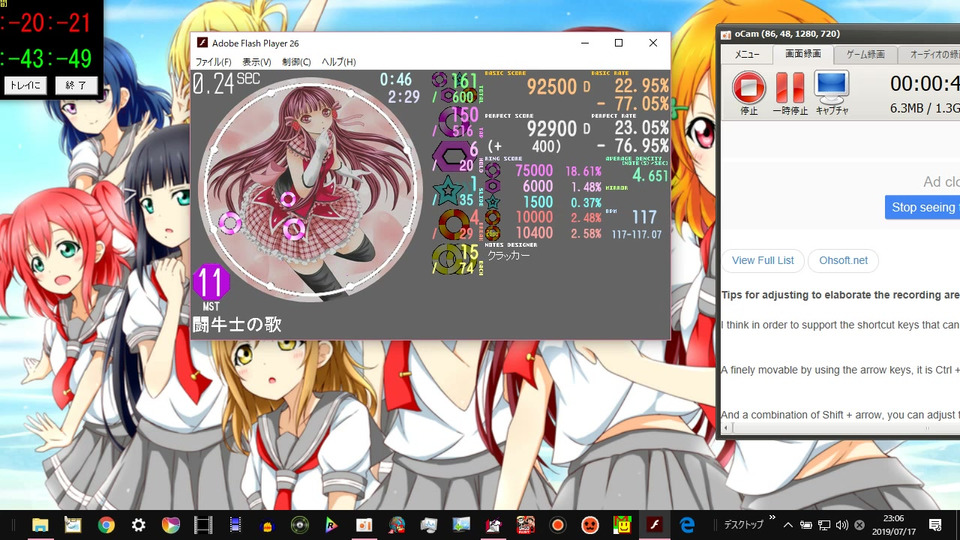The image size is (960, 540).
Task: Click the purple level 11 MST badge
Action: click(x=211, y=283)
